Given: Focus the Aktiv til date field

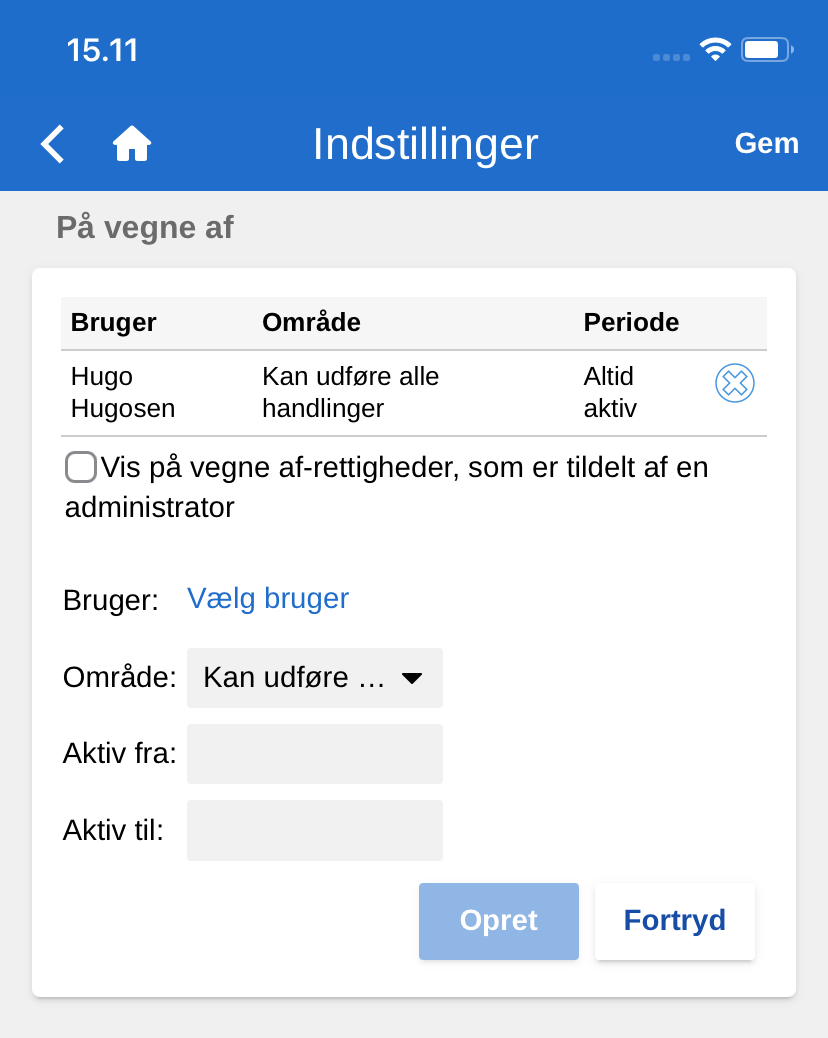Looking at the screenshot, I should [314, 830].
